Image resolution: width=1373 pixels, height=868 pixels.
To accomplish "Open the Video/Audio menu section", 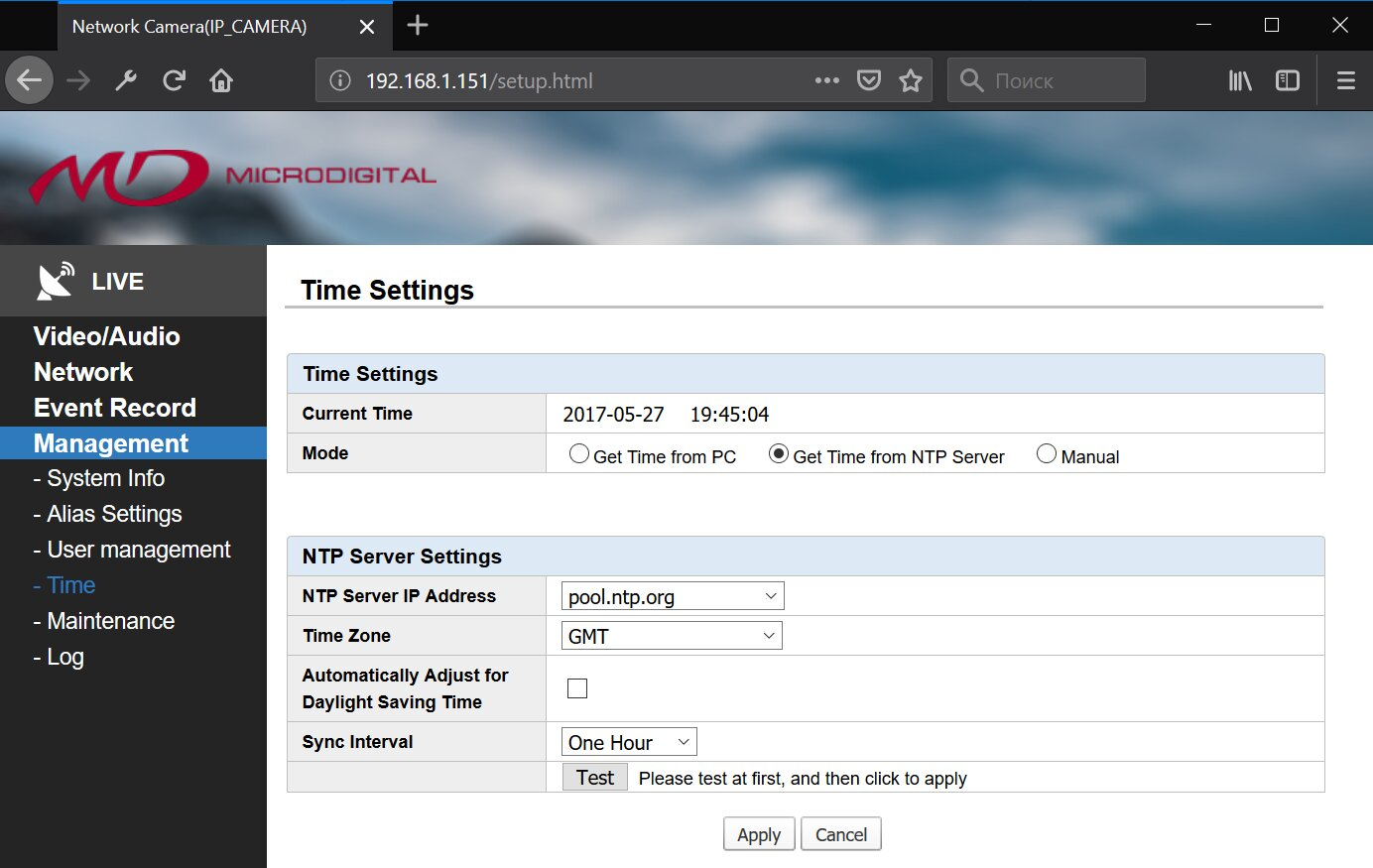I will 107,336.
